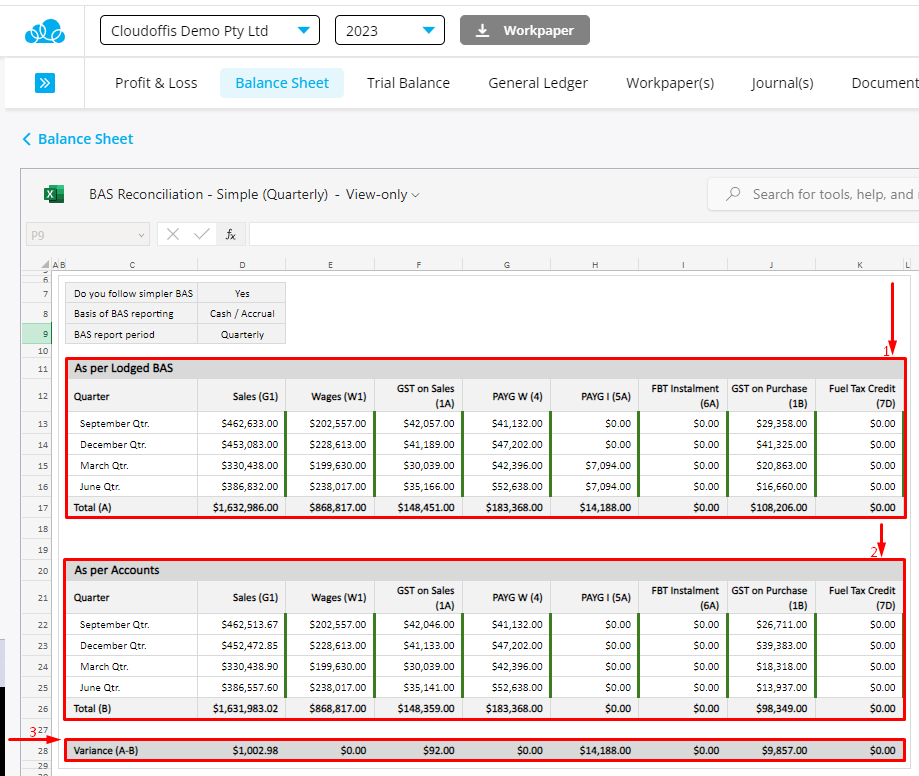This screenshot has height=776, width=919.
Task: Open the cell name box dropdown
Action: [141, 235]
